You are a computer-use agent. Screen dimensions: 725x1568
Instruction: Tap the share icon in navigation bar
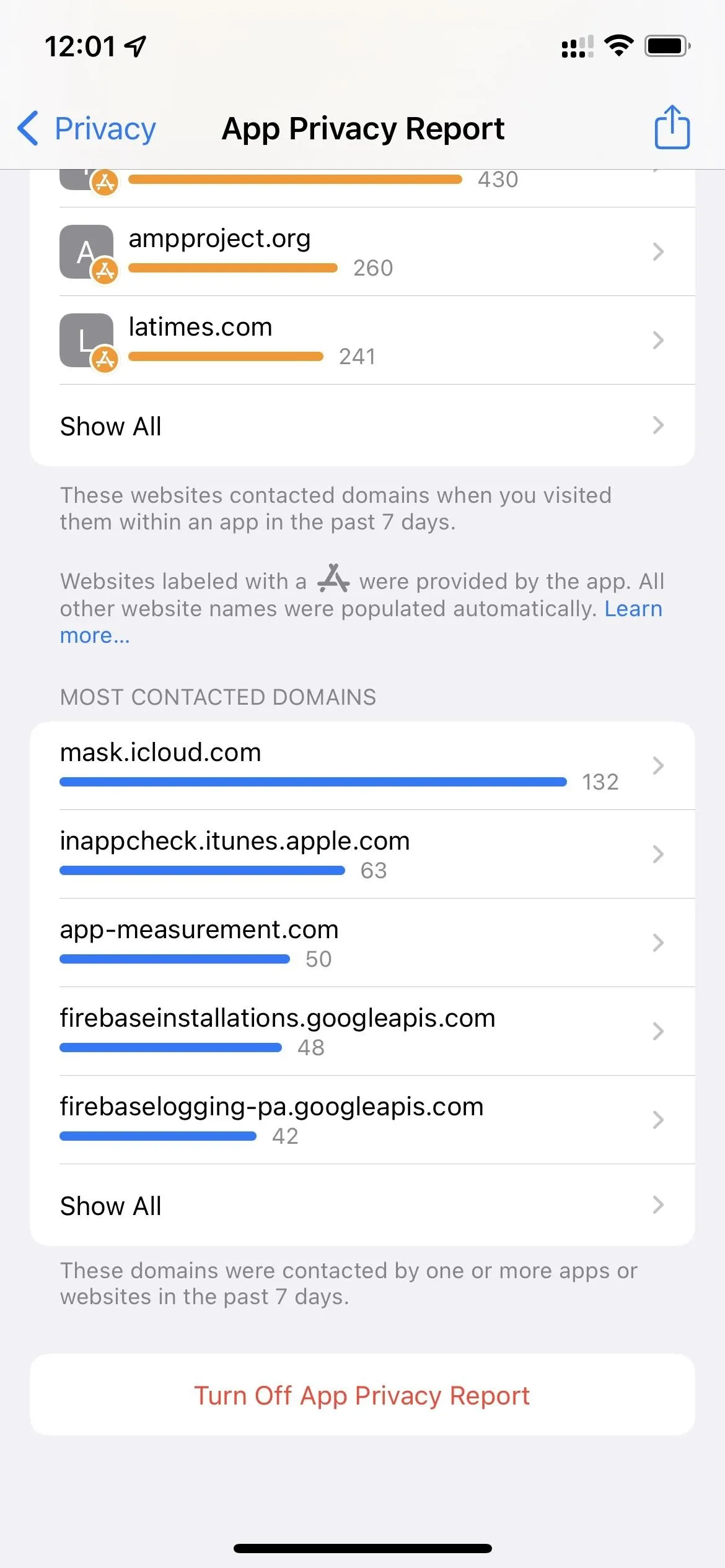coord(672,127)
